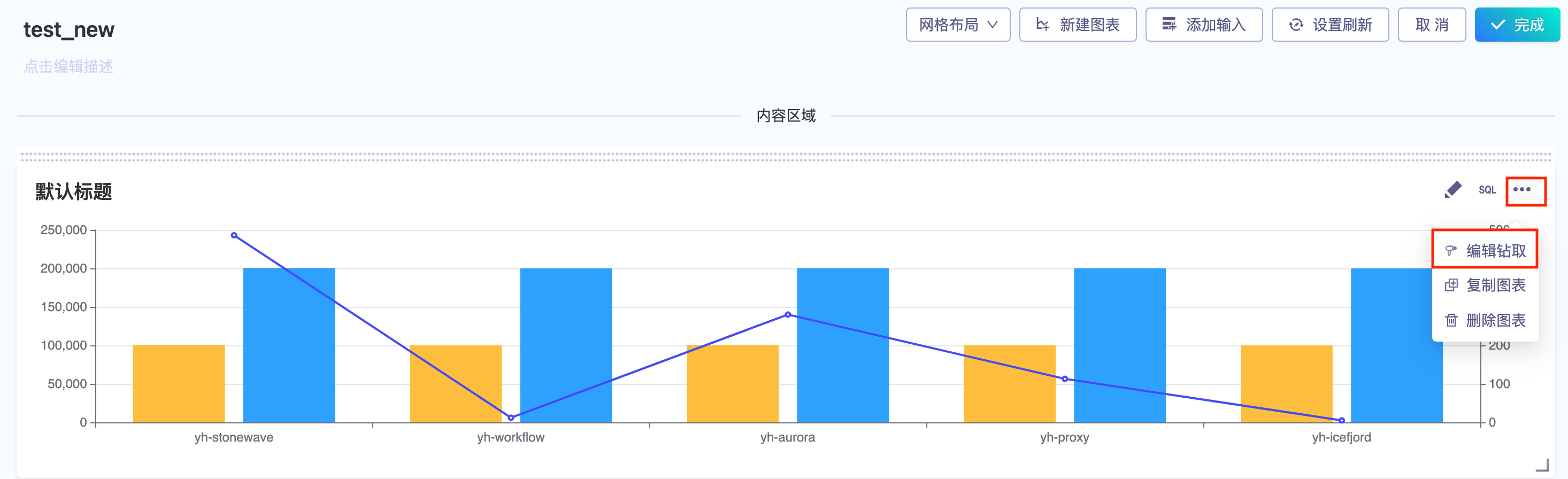Click the chart resize handle corner
The height and width of the screenshot is (479, 1568).
tap(1542, 466)
